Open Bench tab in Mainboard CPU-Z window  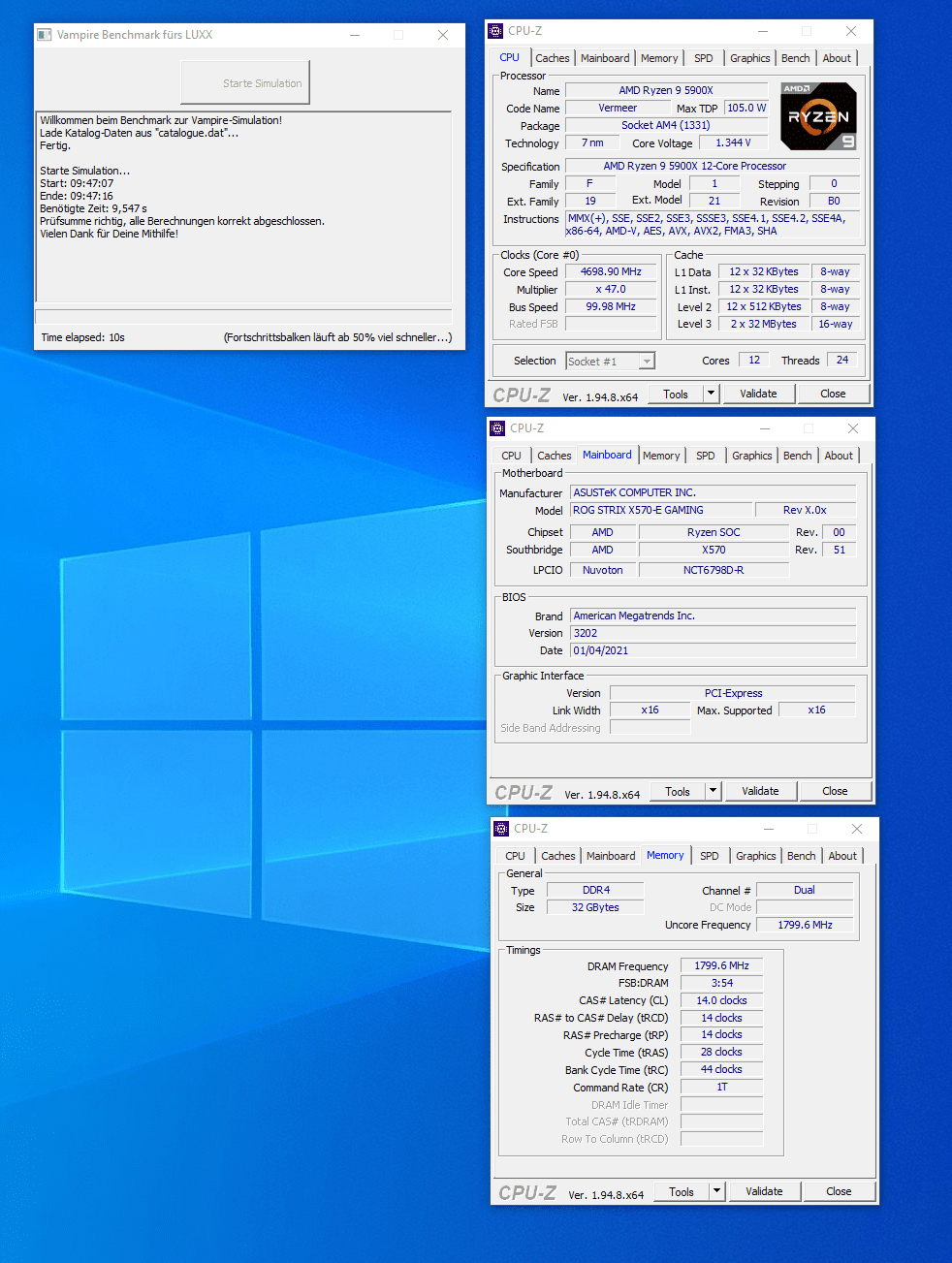pyautogui.click(x=798, y=456)
